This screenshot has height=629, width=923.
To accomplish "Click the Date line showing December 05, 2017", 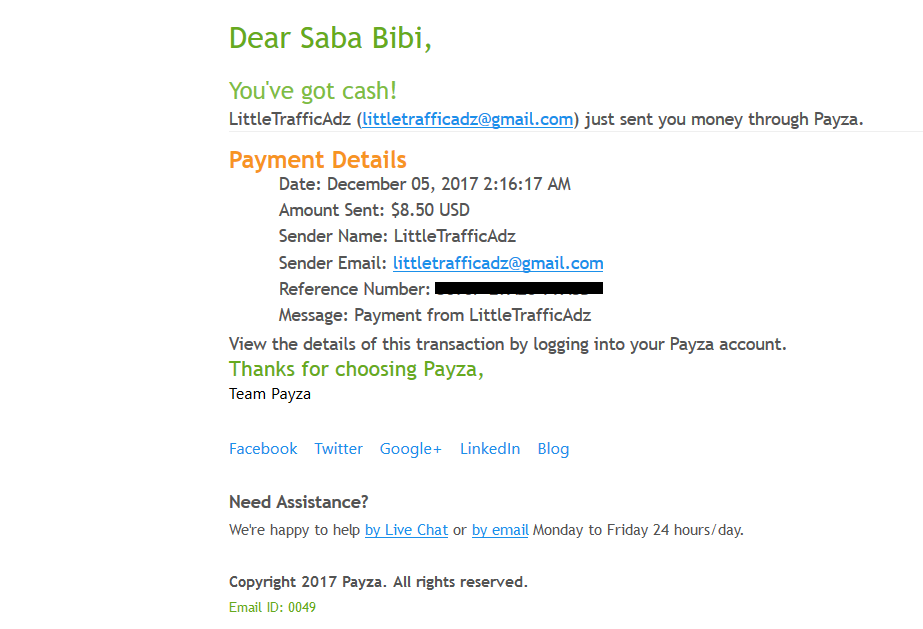I will point(425,185).
